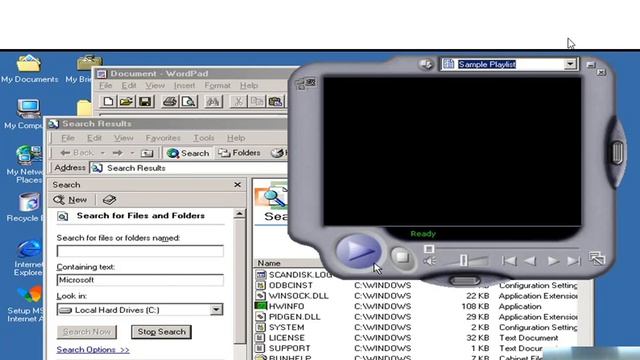Cut the selection in WordPad
Viewport: 640px width, 360px height.
pos(238,101)
